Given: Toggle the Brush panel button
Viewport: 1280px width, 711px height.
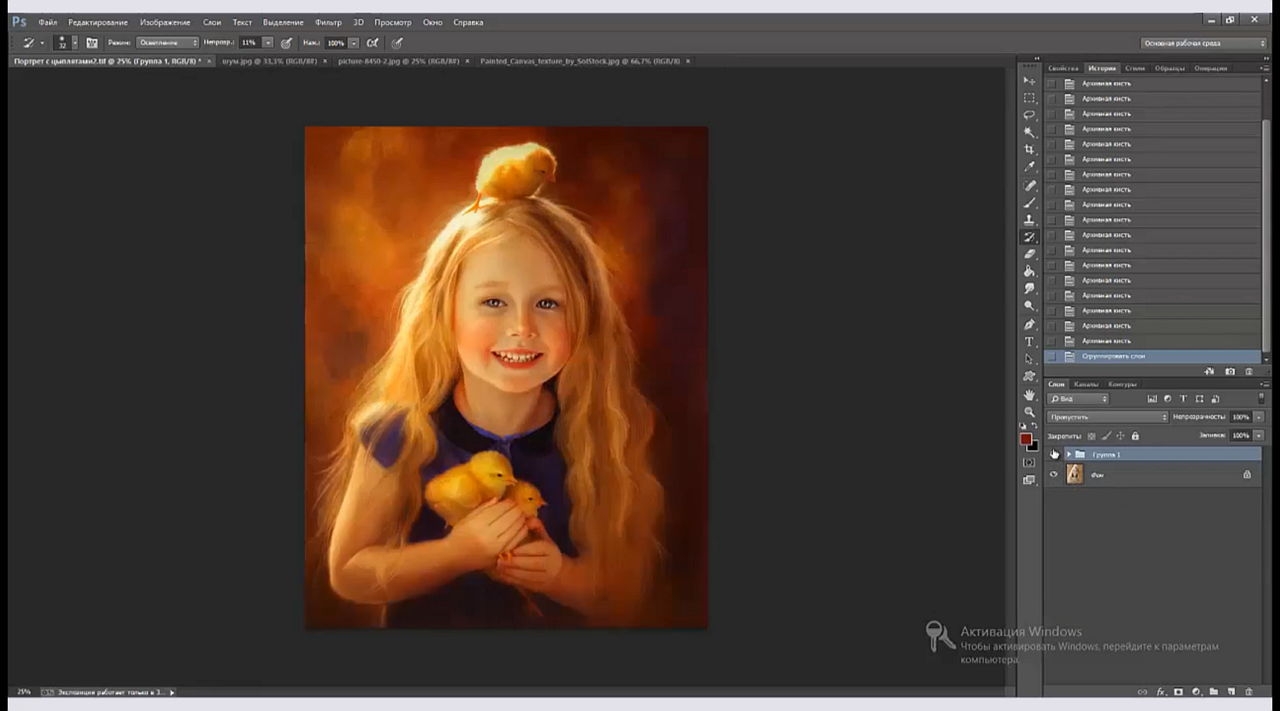Looking at the screenshot, I should pyautogui.click(x=92, y=43).
